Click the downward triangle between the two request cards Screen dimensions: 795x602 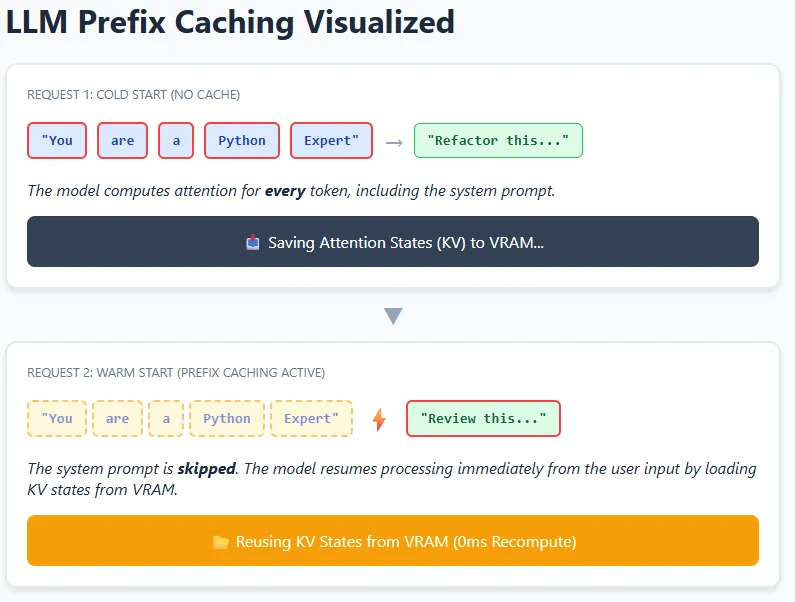coord(393,316)
